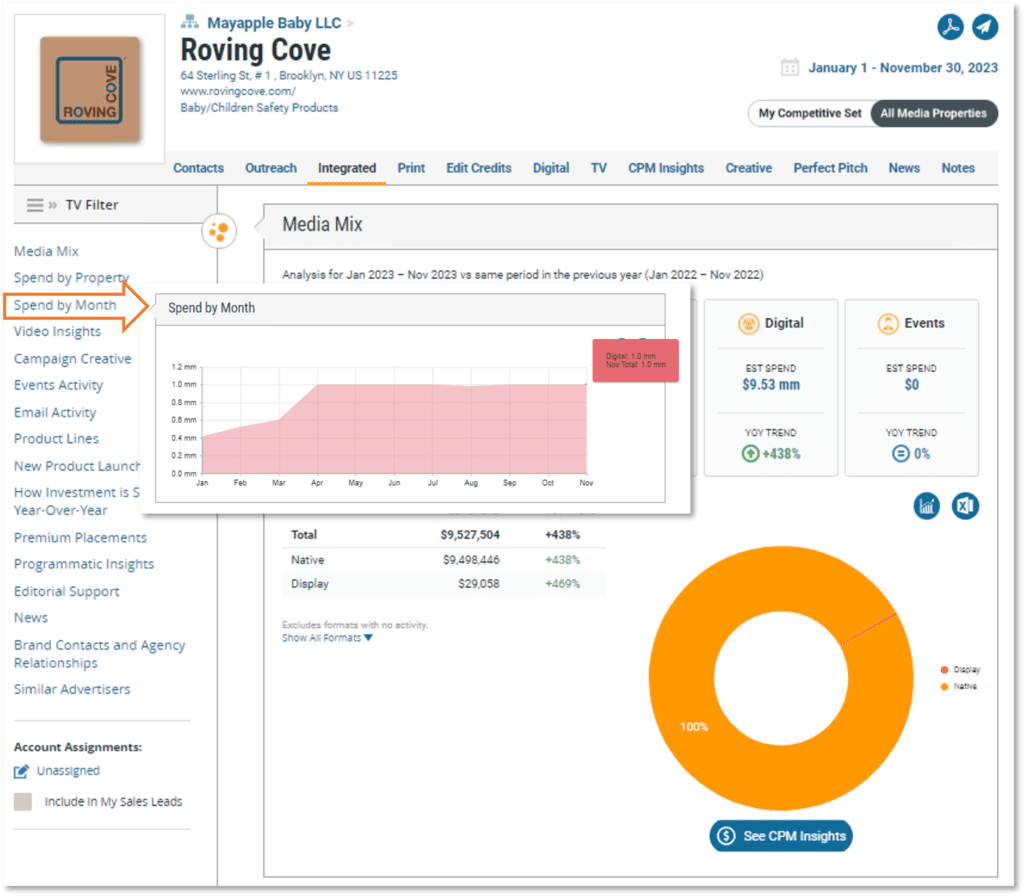
Task: Select Media Mix in the sidebar
Action: pyautogui.click(x=46, y=251)
